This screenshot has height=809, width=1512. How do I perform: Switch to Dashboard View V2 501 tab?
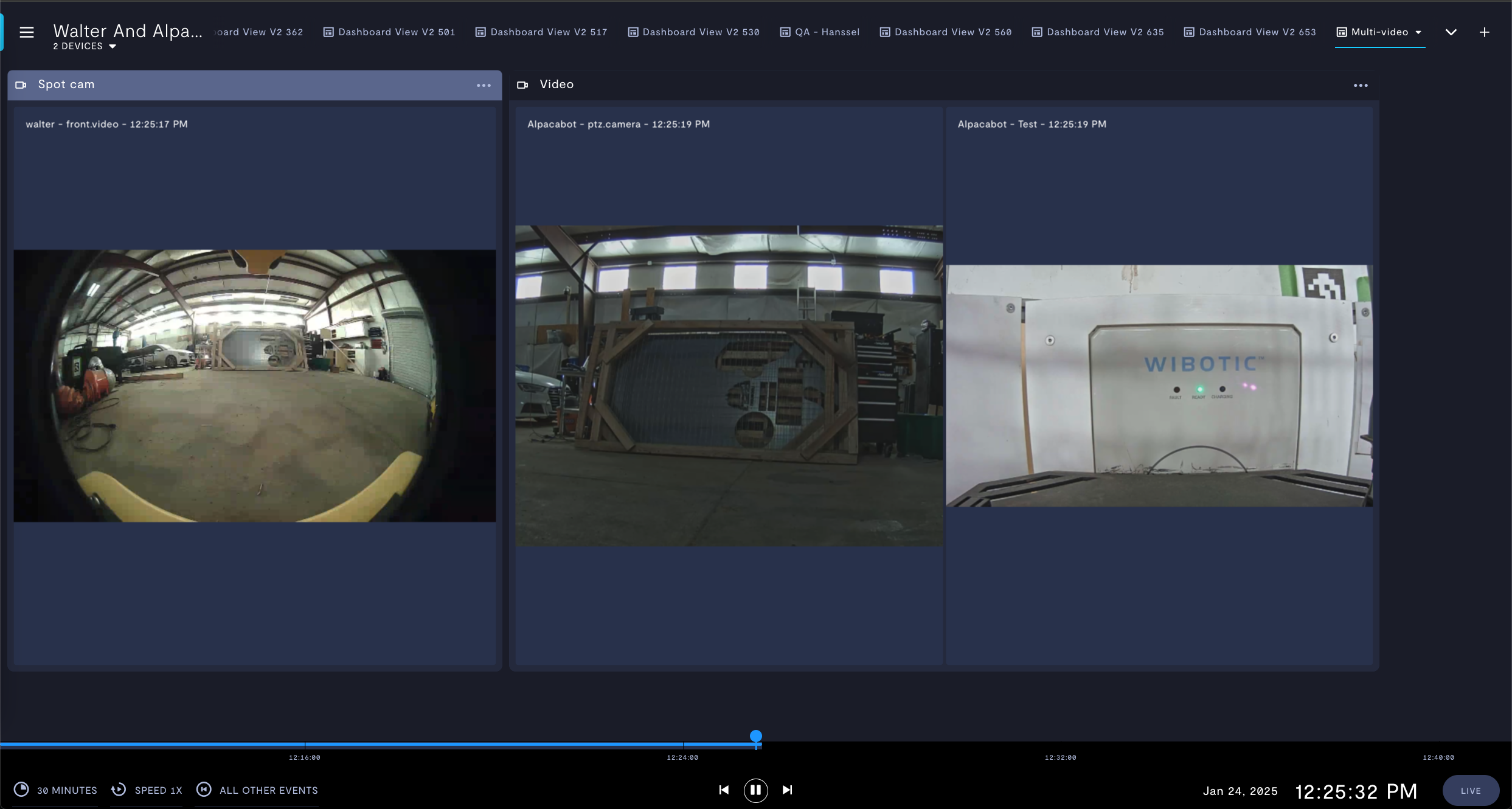pyautogui.click(x=389, y=32)
